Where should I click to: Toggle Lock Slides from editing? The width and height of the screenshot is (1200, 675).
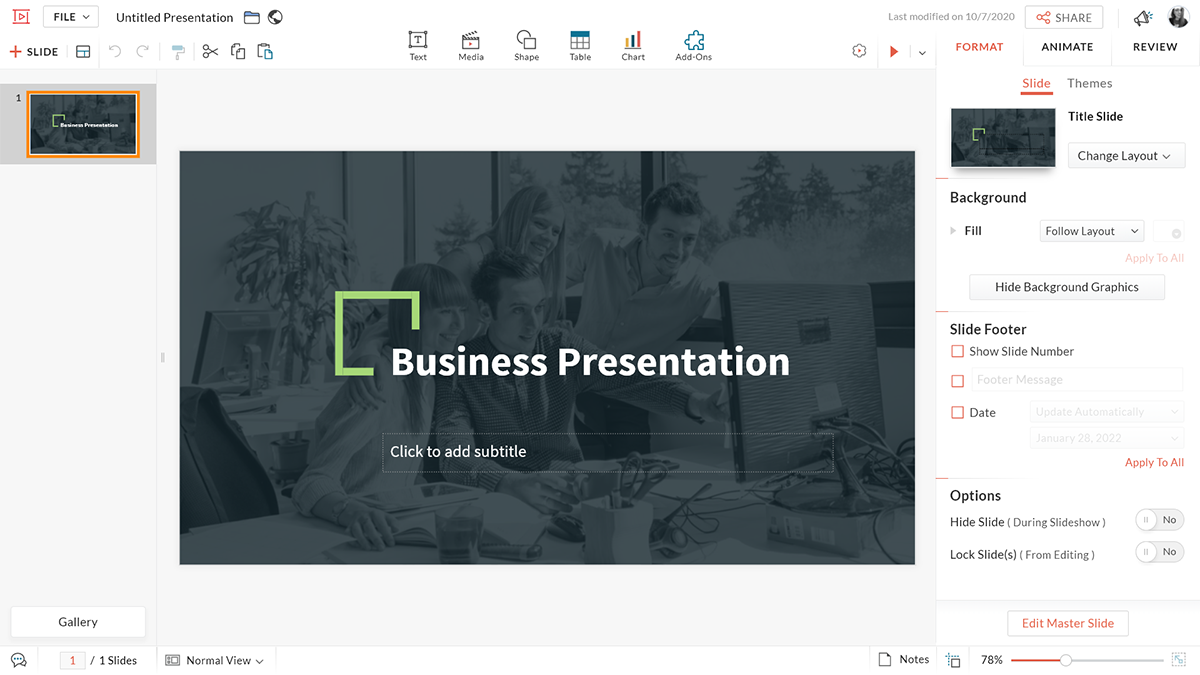(1159, 551)
